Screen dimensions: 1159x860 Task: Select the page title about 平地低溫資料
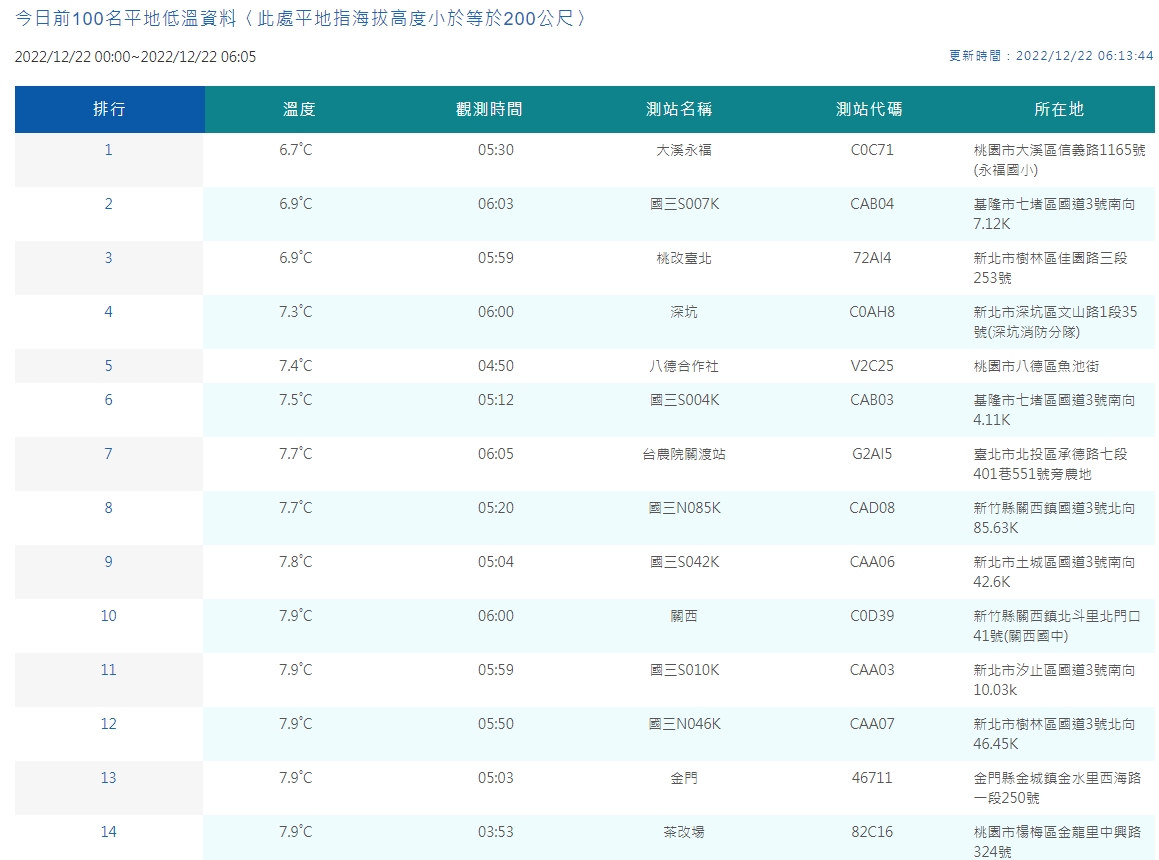(301, 18)
